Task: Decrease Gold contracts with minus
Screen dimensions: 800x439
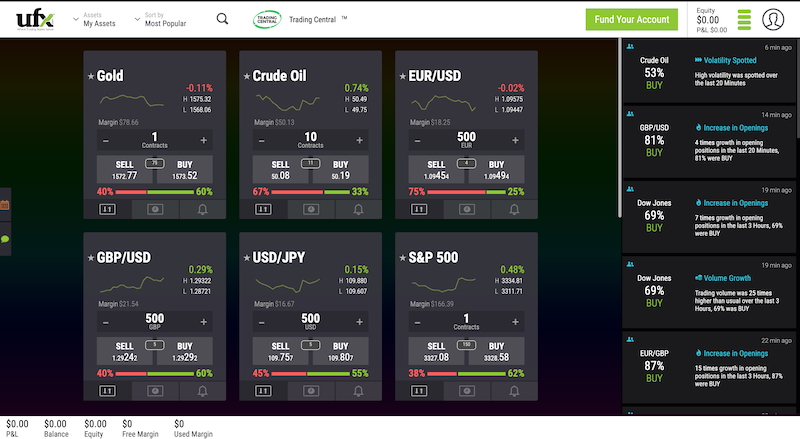Action: 106,140
